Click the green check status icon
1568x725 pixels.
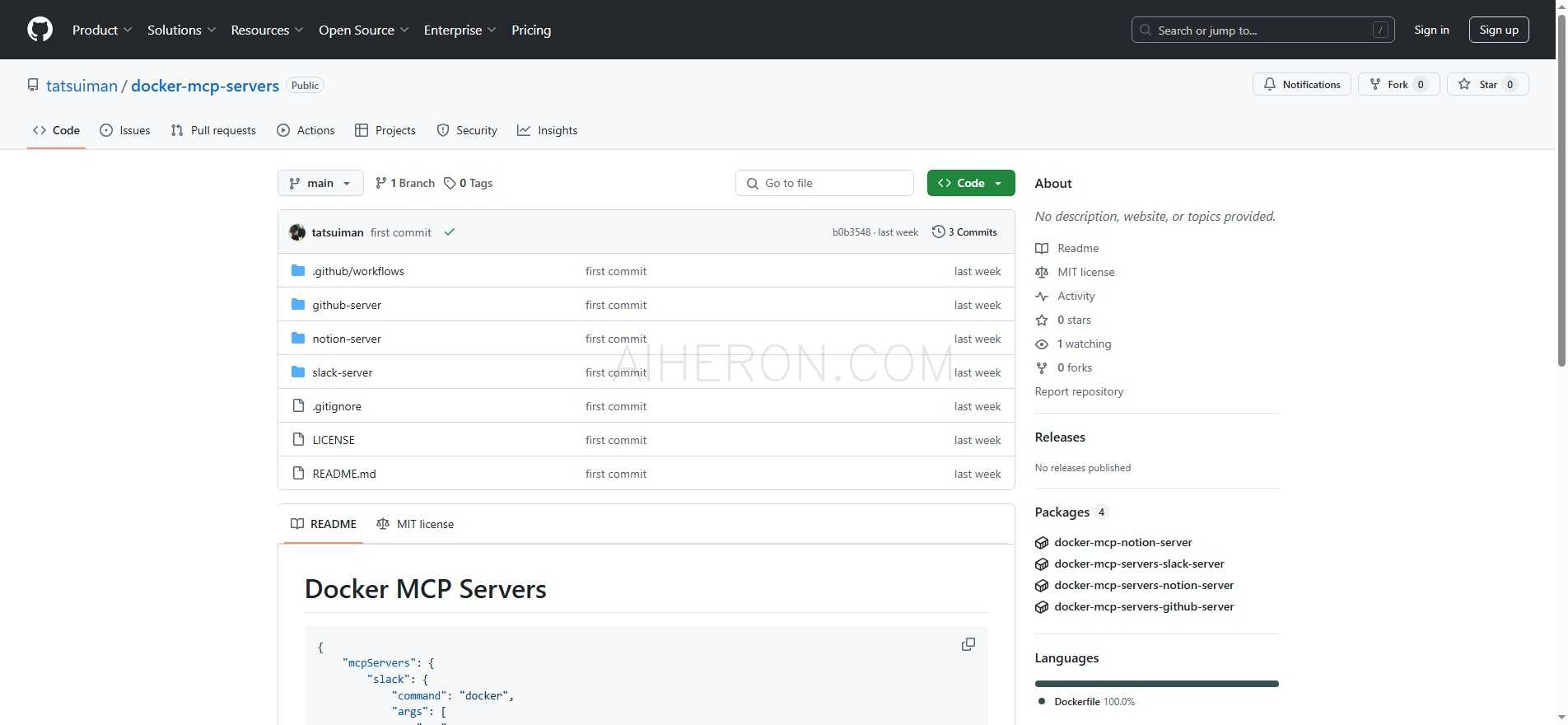click(450, 232)
